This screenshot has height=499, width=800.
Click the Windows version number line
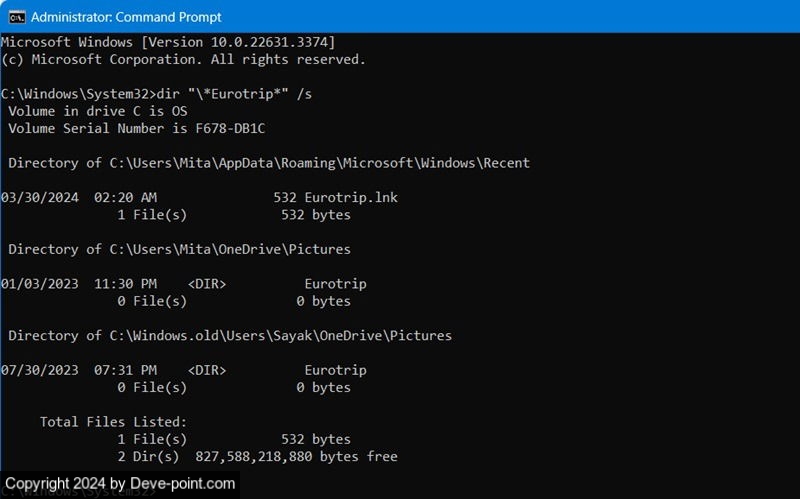point(168,42)
